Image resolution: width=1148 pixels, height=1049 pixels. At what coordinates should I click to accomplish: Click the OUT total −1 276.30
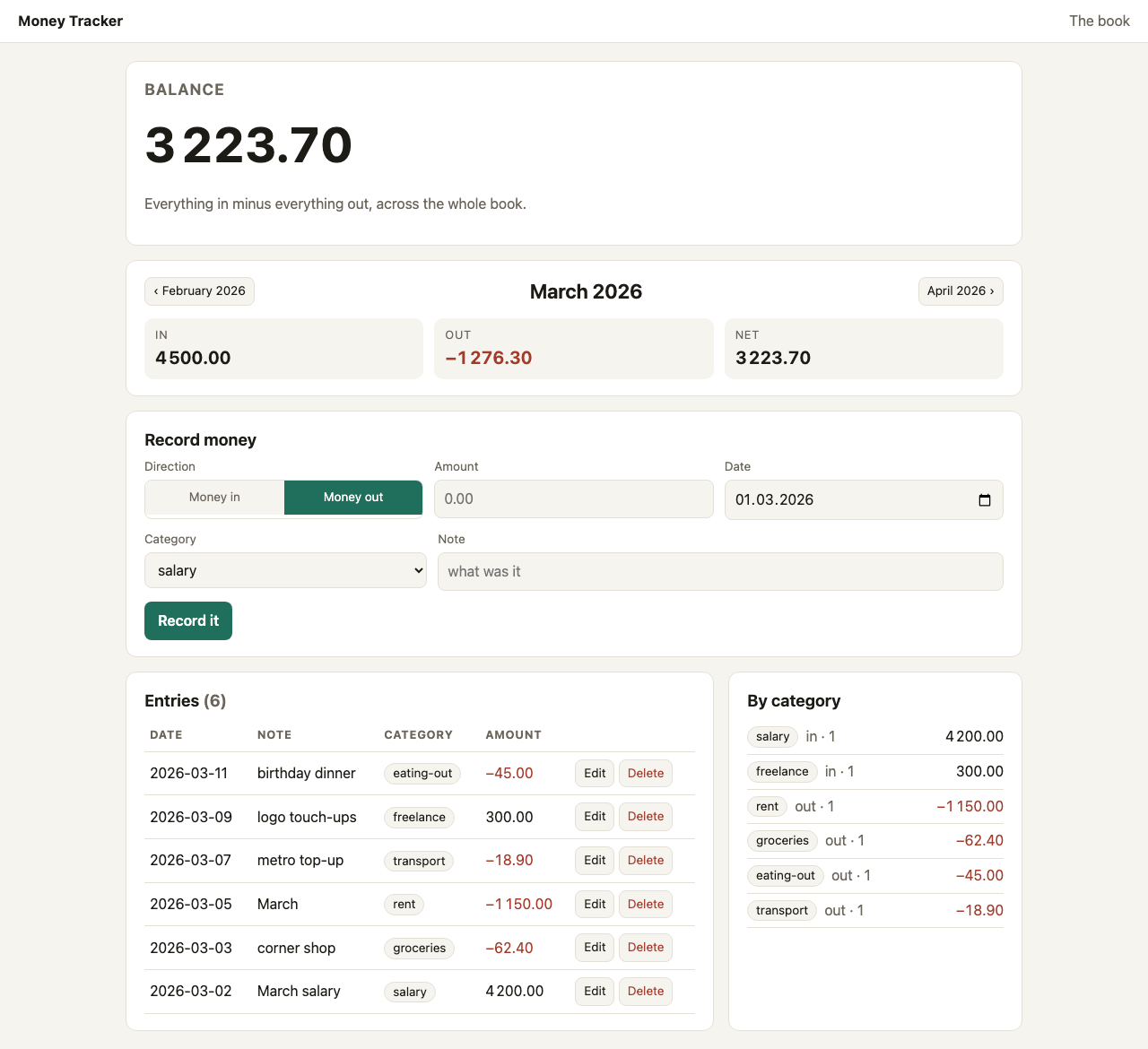click(x=489, y=358)
